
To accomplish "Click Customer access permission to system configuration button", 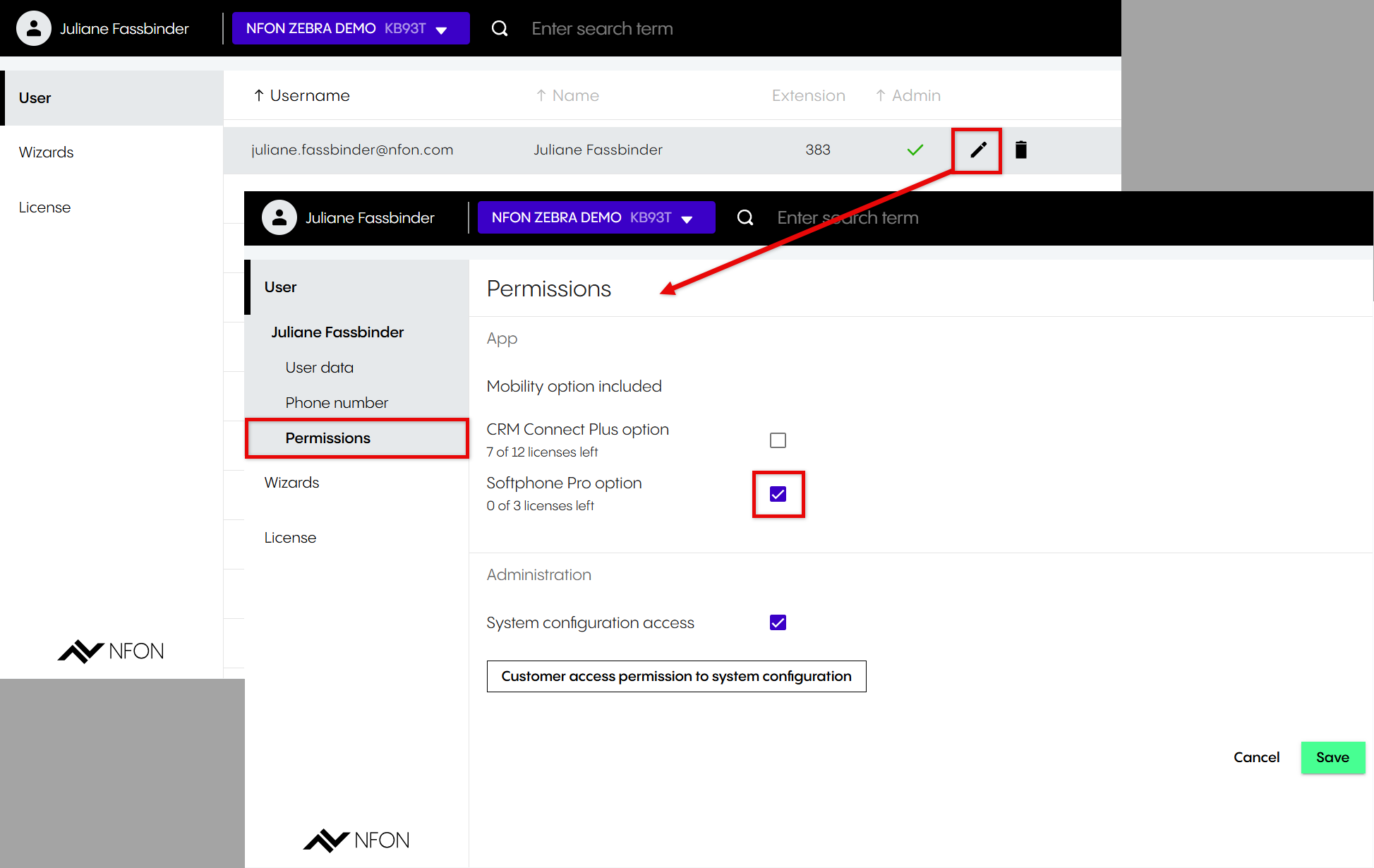I will click(x=676, y=676).
